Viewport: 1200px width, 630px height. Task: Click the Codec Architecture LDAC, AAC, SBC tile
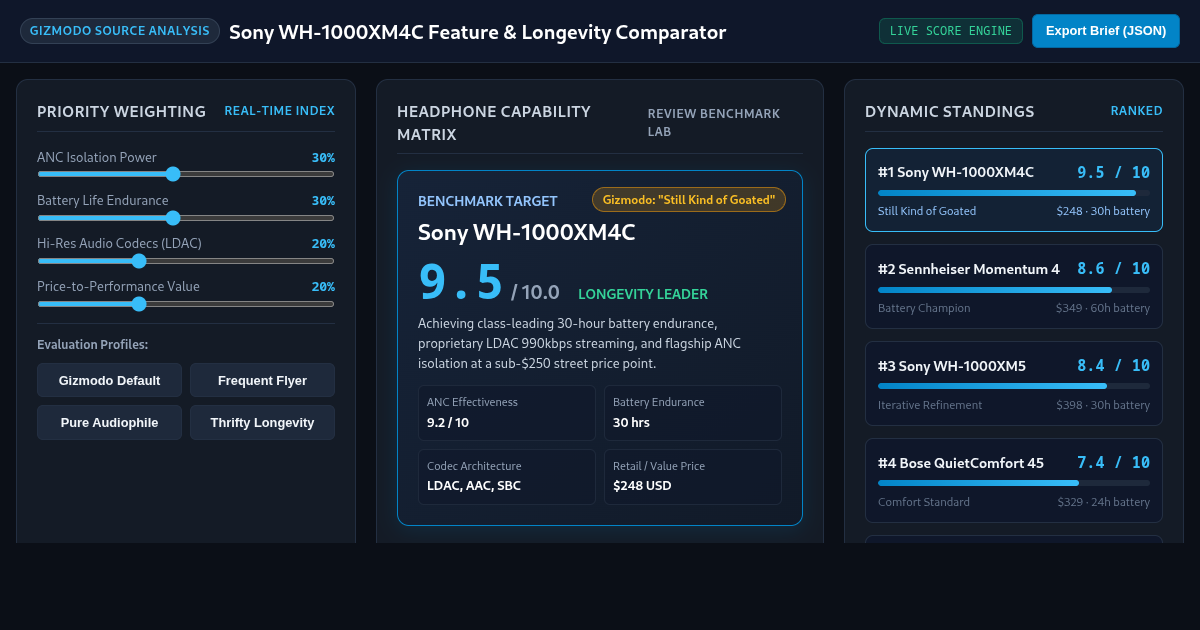507,477
